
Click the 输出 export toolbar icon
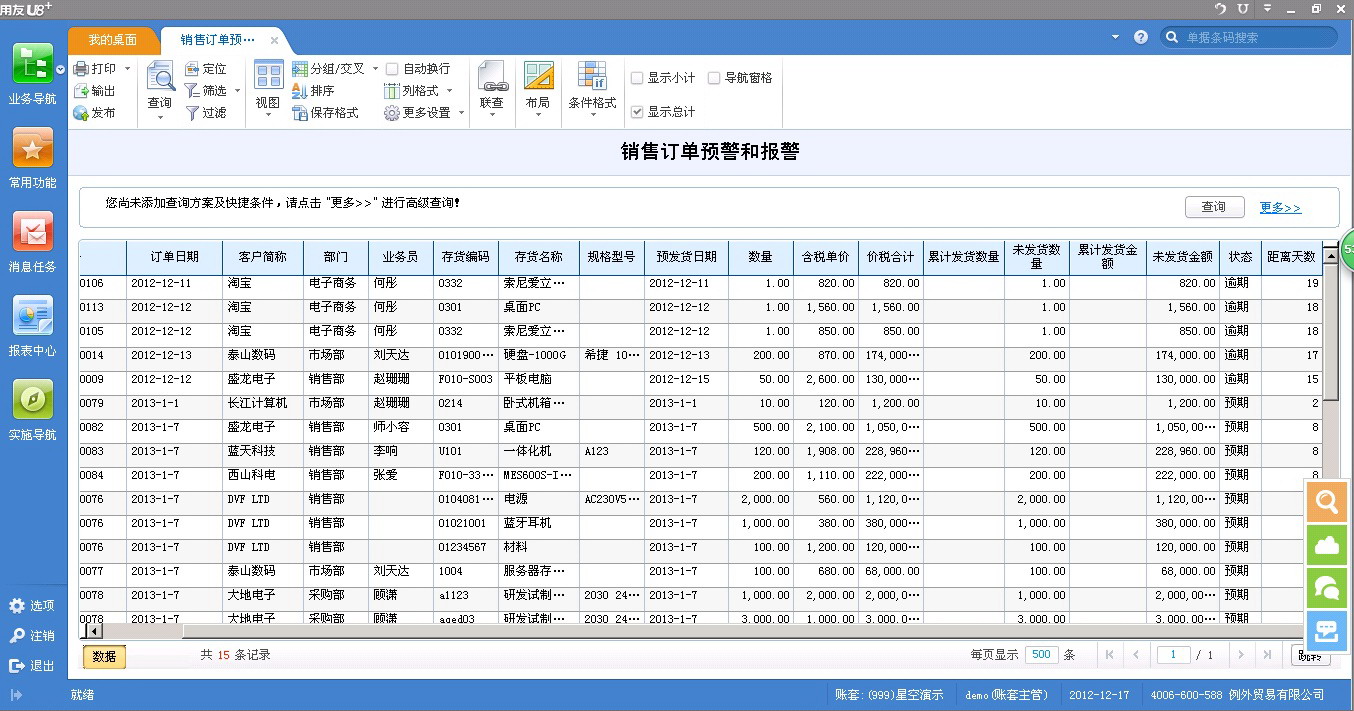click(81, 91)
